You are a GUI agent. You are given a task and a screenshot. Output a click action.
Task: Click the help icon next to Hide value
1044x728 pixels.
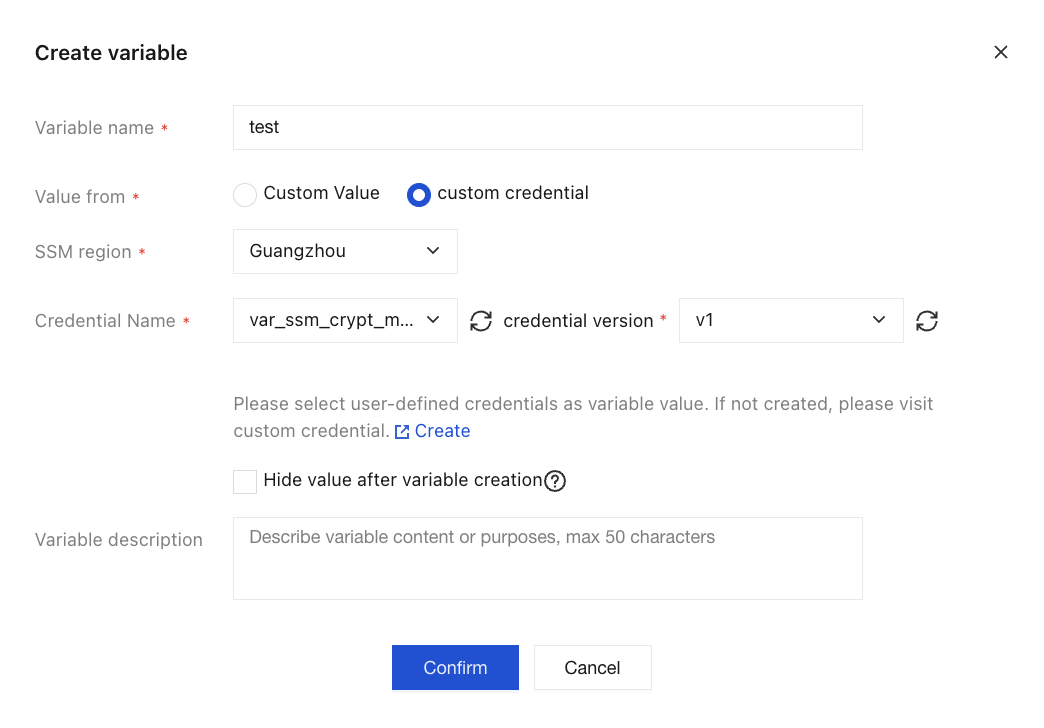(x=555, y=481)
